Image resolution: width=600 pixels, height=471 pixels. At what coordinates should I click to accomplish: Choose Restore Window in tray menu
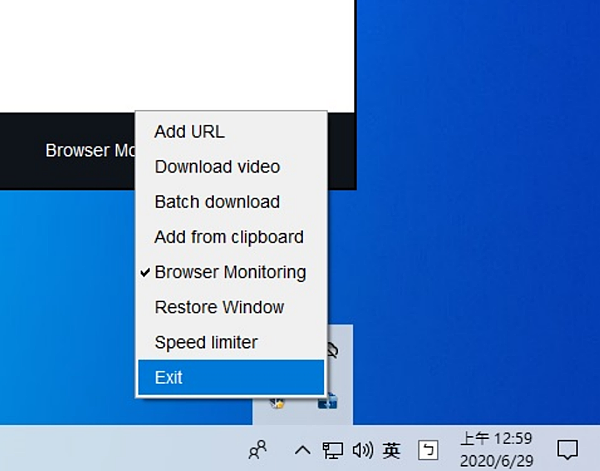[x=231, y=307]
